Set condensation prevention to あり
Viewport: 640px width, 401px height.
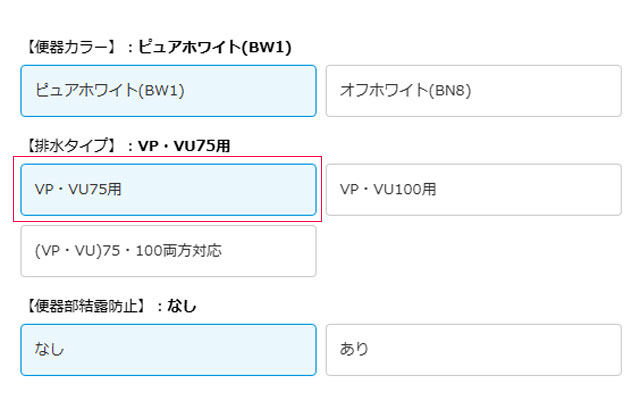473,349
